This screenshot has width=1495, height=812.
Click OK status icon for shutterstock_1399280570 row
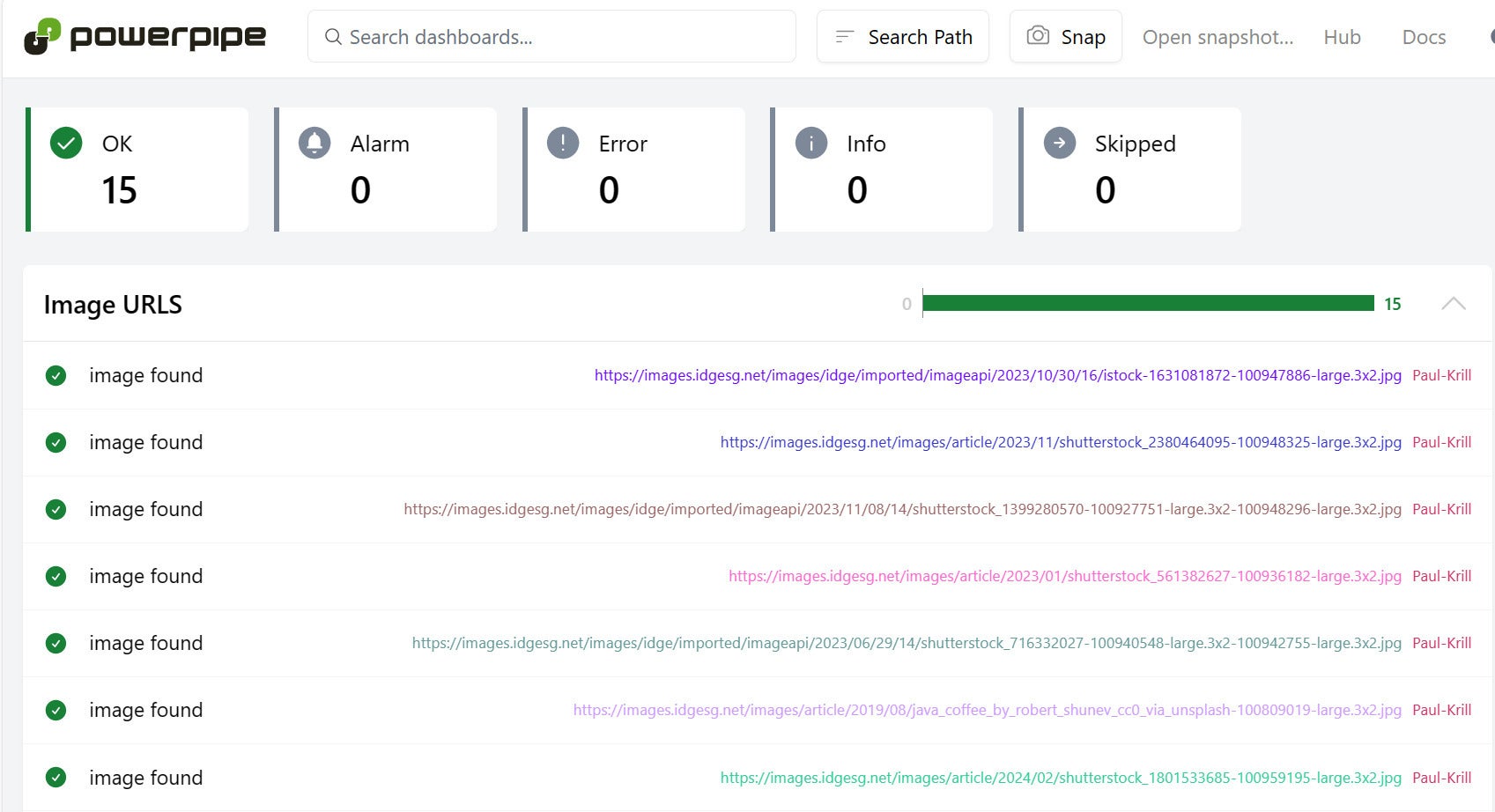(56, 509)
